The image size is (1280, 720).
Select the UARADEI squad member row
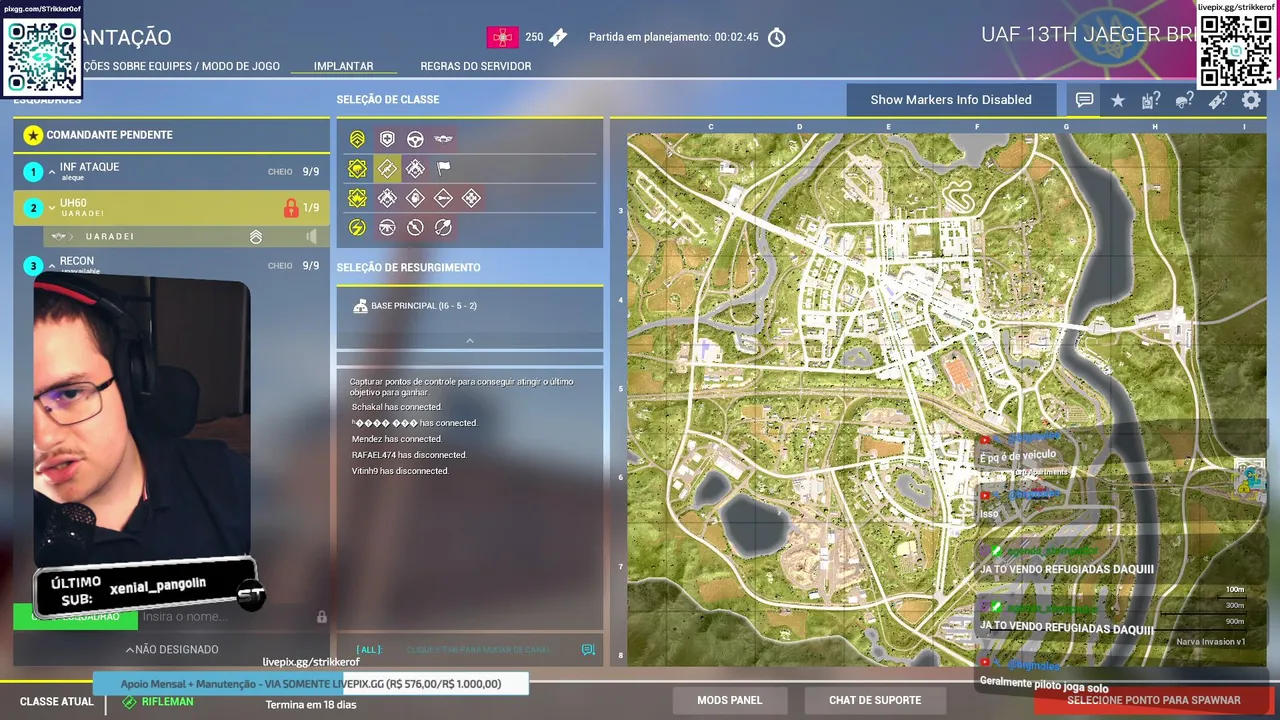point(186,237)
